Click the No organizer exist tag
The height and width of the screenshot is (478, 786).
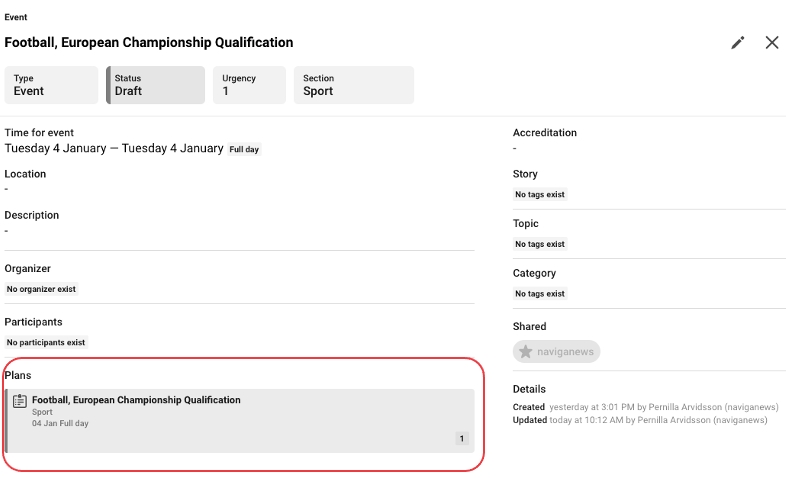pyautogui.click(x=41, y=289)
